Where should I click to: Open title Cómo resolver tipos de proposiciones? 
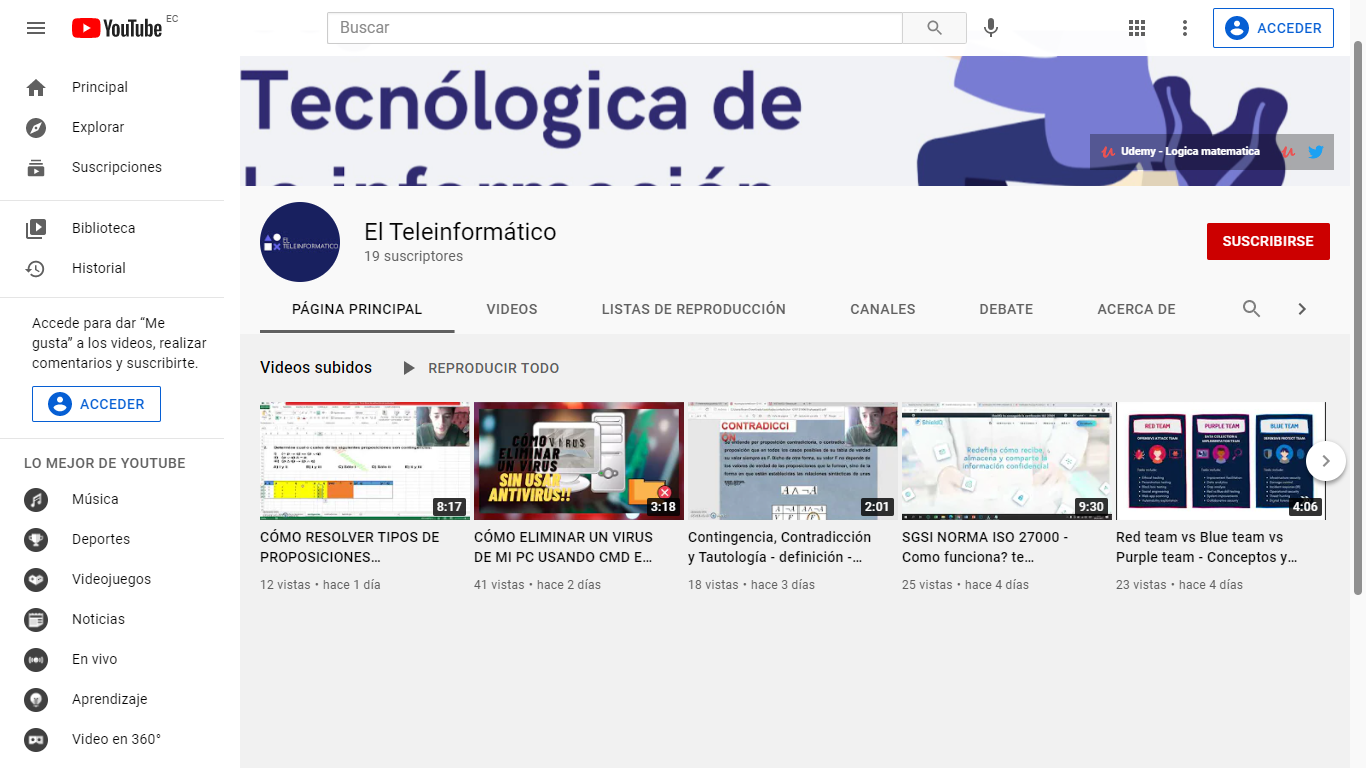click(350, 547)
